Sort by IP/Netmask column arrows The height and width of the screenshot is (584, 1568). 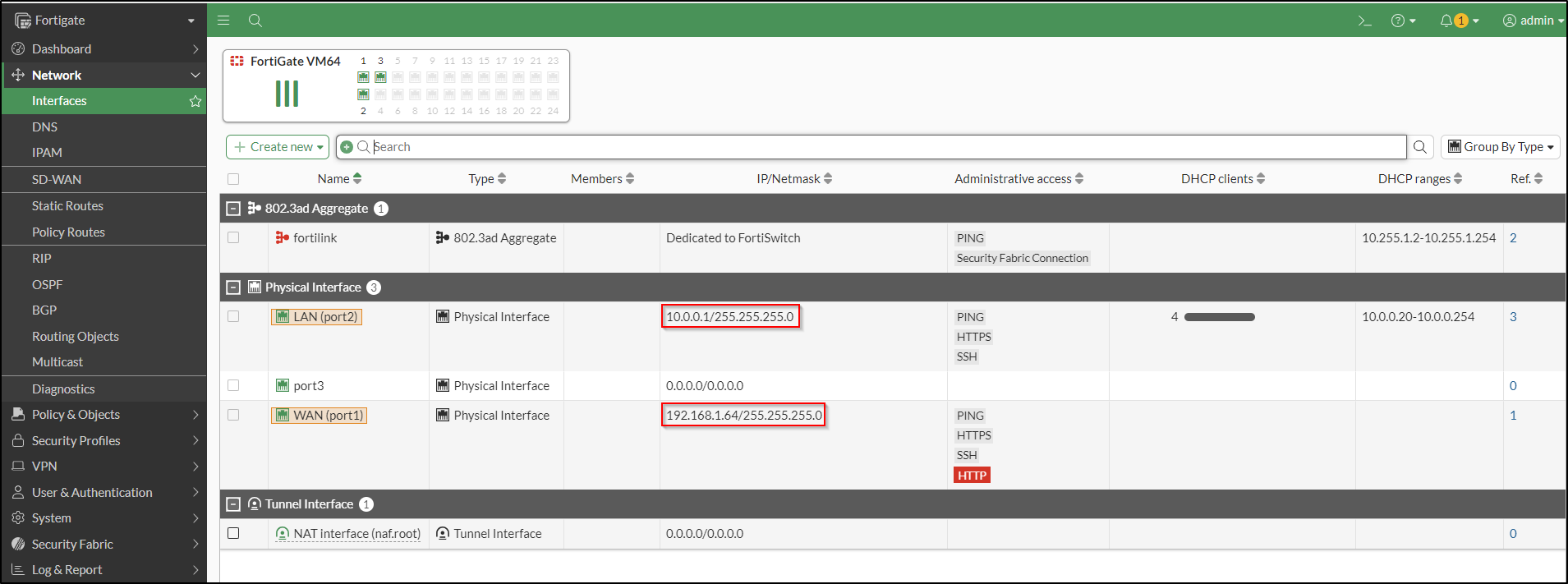click(828, 178)
